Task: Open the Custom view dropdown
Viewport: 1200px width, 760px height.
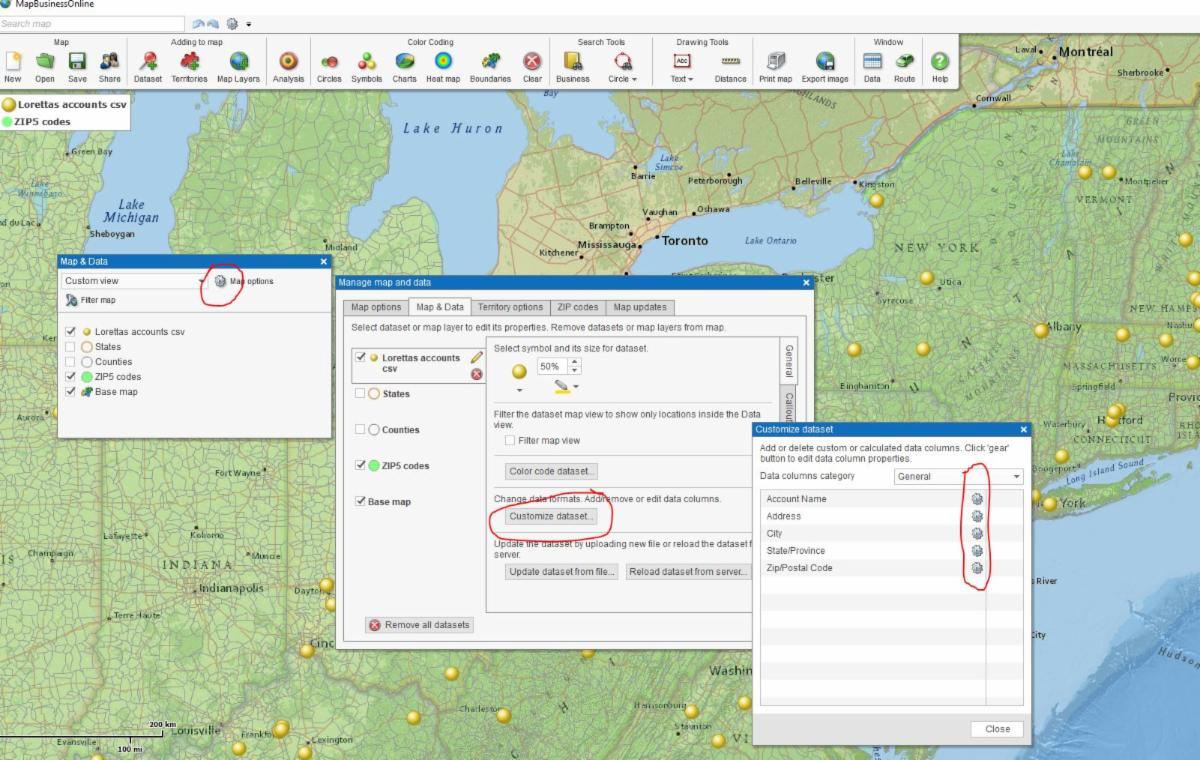Action: coord(135,281)
